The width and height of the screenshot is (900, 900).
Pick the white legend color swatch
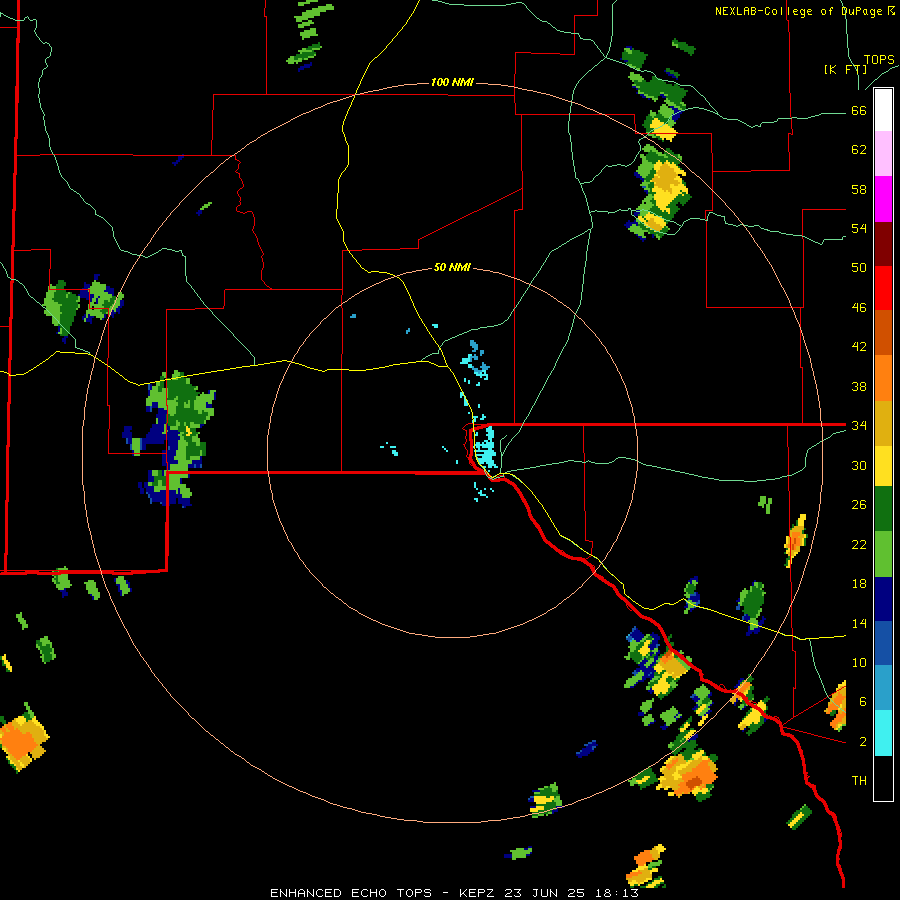[x=883, y=110]
